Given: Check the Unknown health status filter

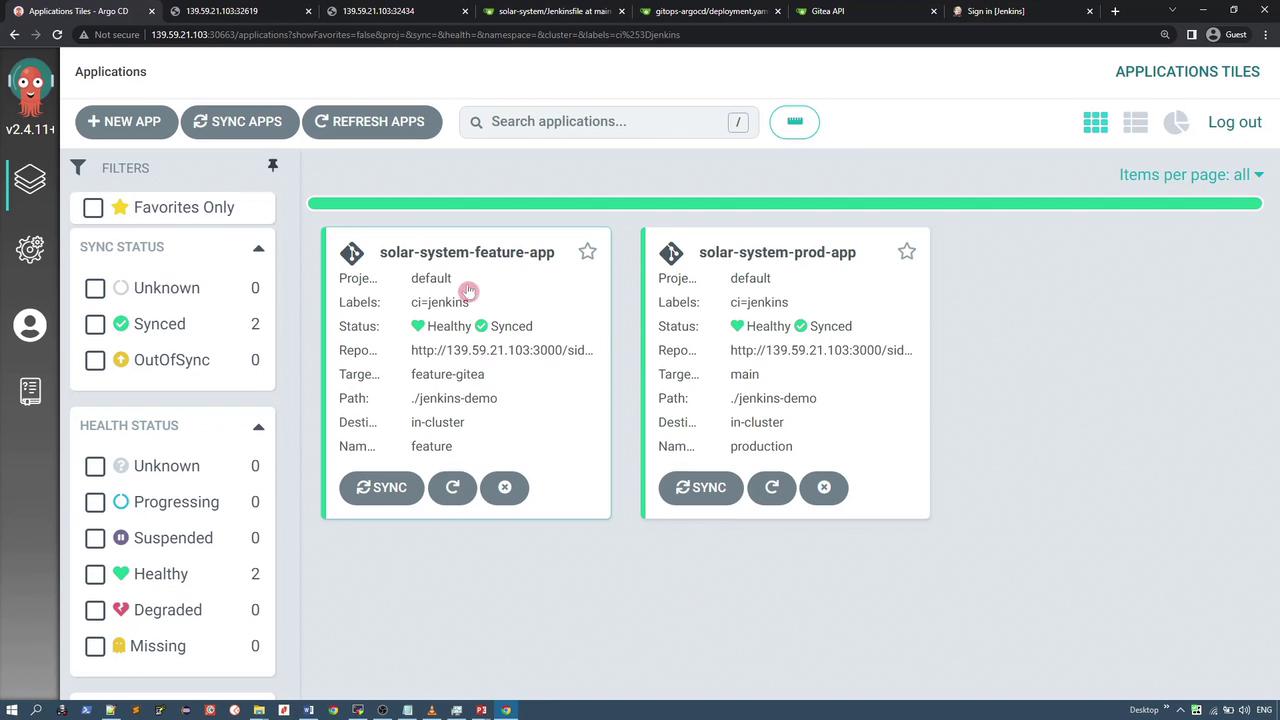Looking at the screenshot, I should coord(95,466).
